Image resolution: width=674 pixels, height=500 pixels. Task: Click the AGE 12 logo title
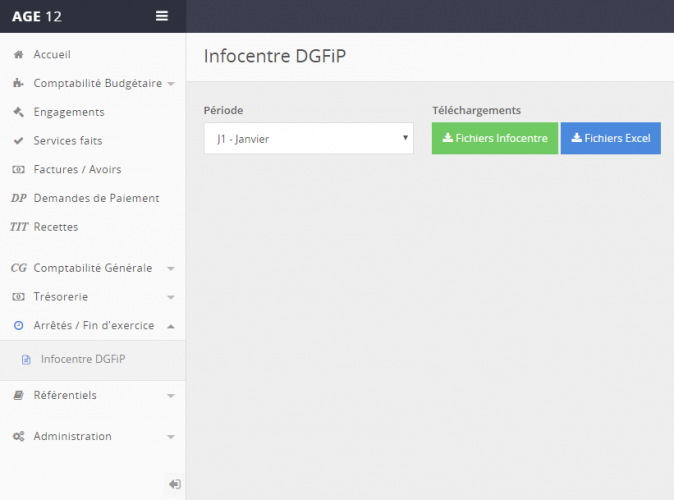coord(38,16)
